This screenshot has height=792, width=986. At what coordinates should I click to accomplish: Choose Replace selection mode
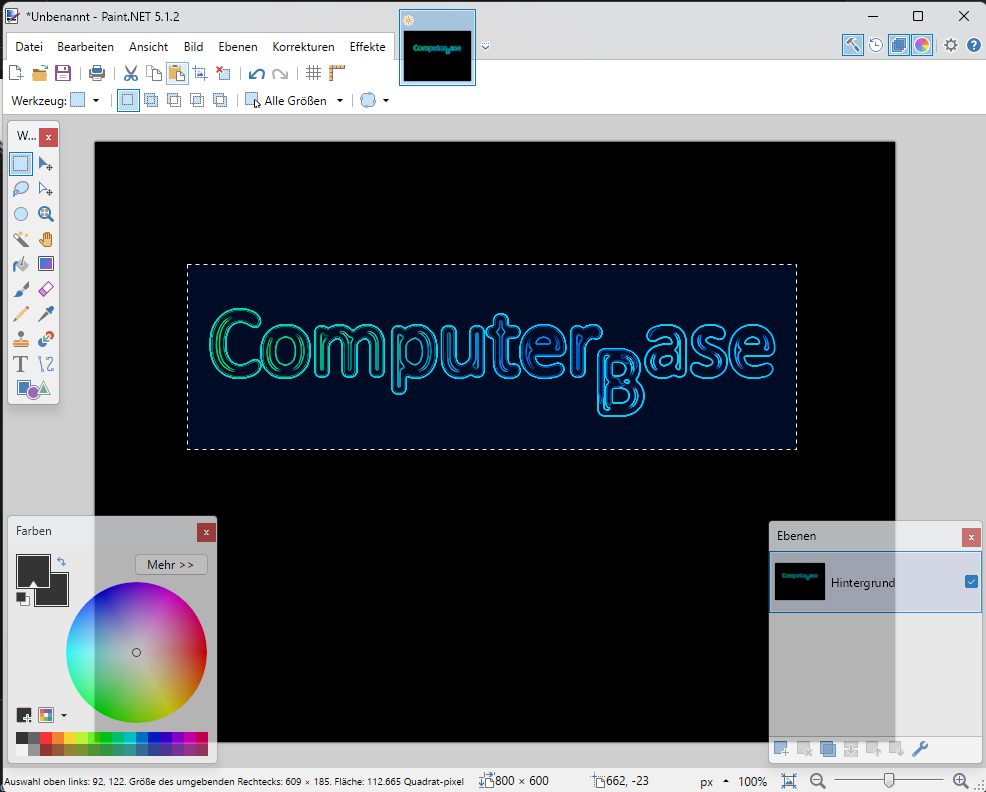(128, 100)
